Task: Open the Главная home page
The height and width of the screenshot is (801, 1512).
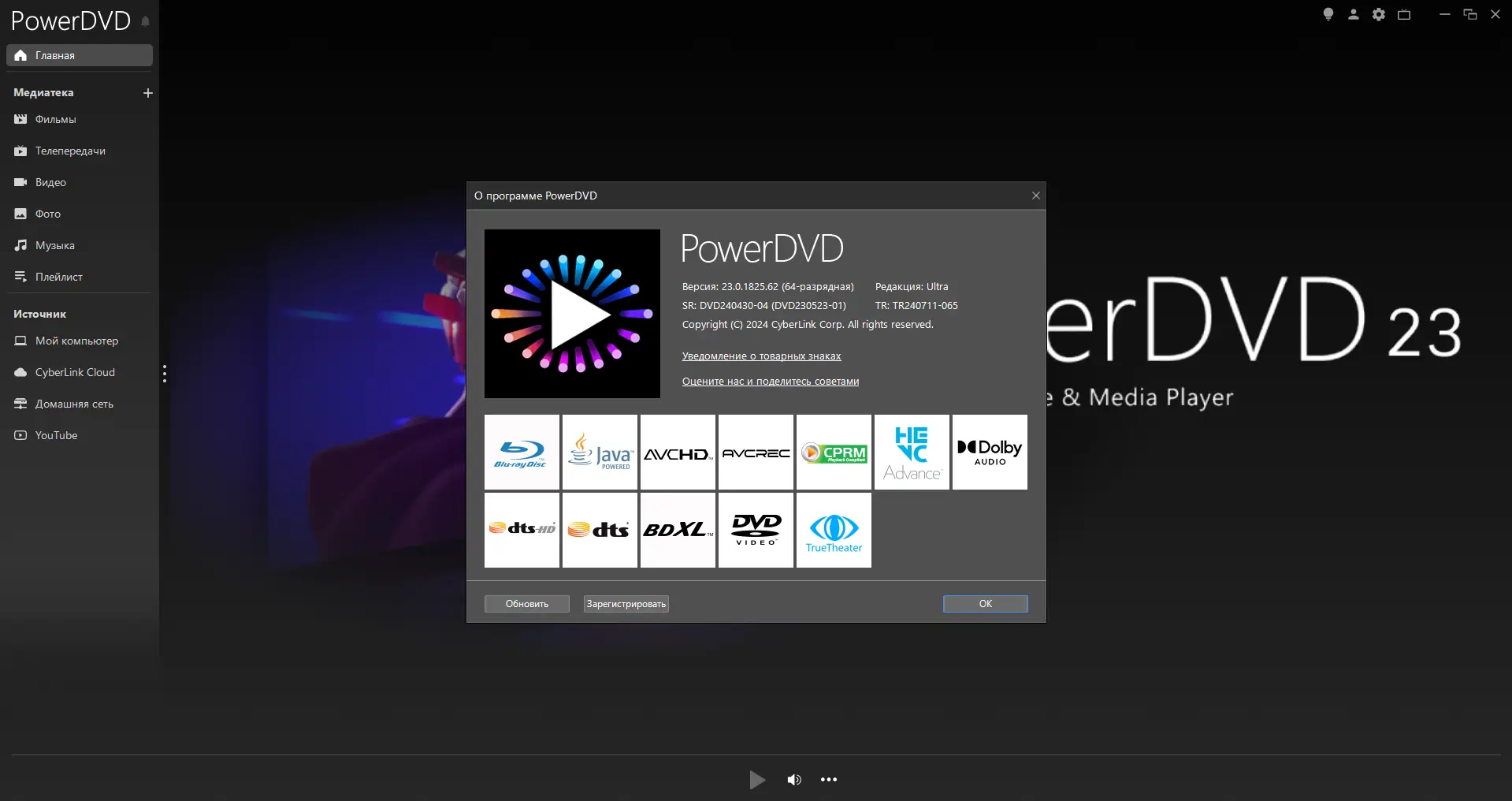Action: pyautogui.click(x=80, y=55)
